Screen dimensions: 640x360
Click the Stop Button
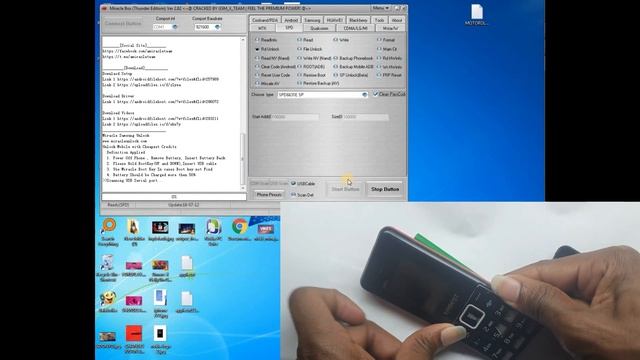(385, 189)
